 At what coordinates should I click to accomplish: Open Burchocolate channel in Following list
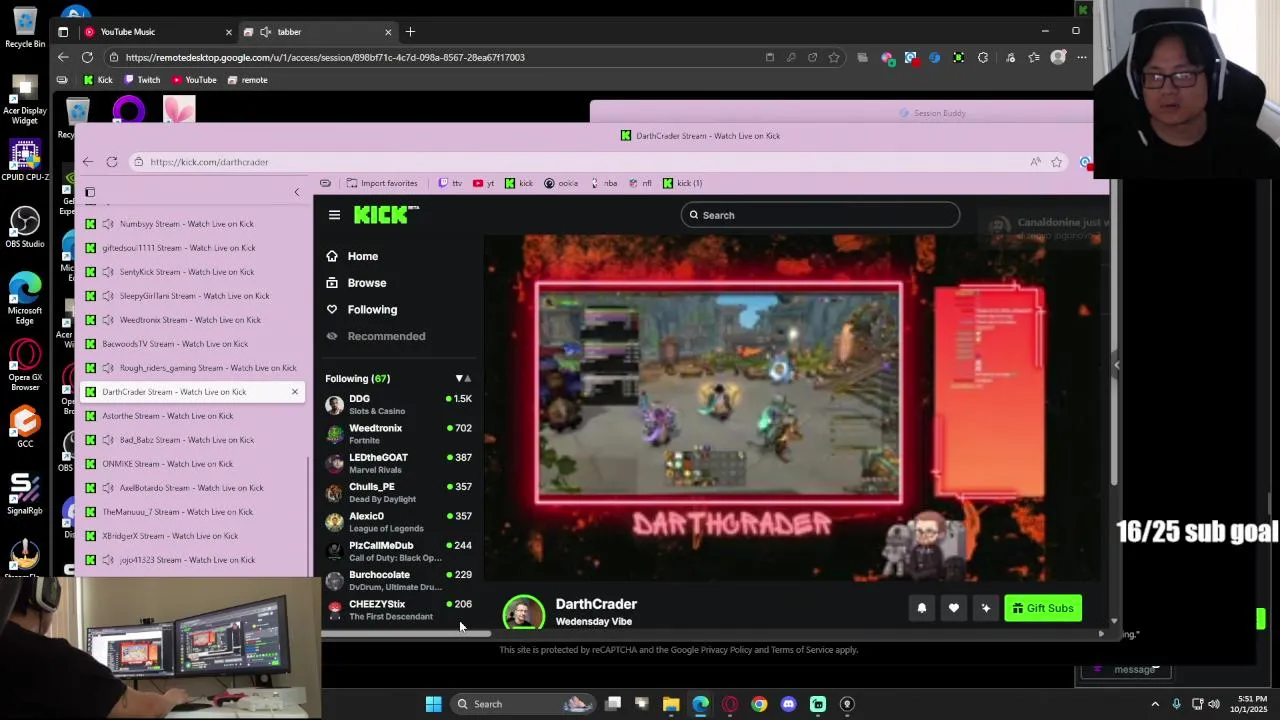(398, 580)
